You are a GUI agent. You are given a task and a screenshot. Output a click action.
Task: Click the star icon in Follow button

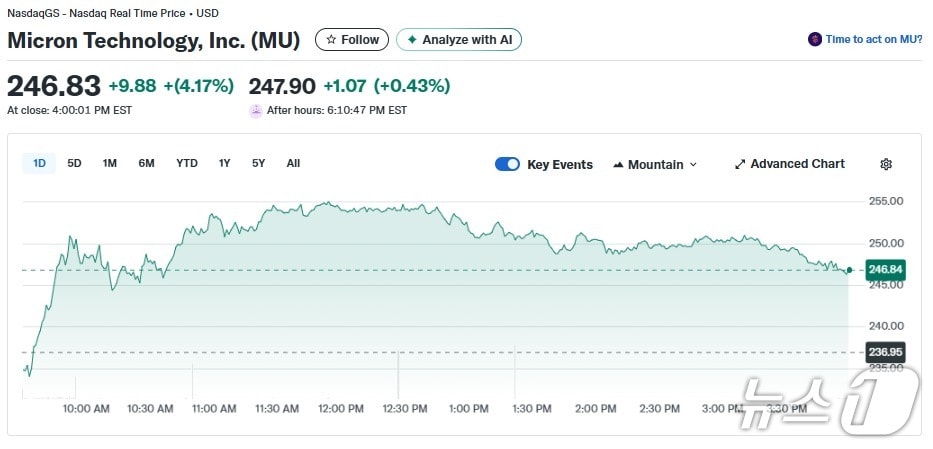coord(331,40)
